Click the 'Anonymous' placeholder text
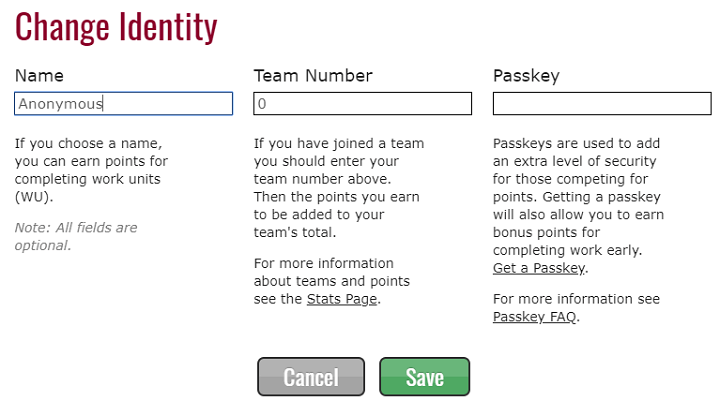720x401 pixels. (x=60, y=103)
